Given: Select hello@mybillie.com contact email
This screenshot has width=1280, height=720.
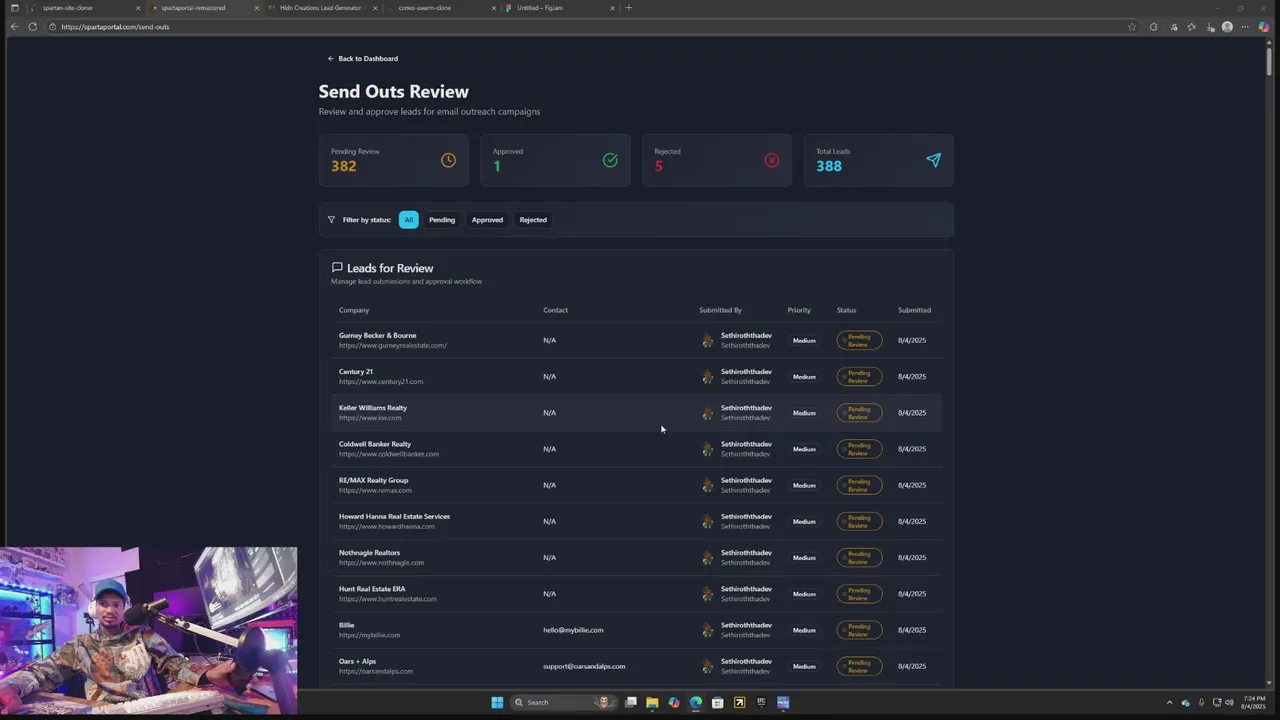Looking at the screenshot, I should [x=573, y=630].
